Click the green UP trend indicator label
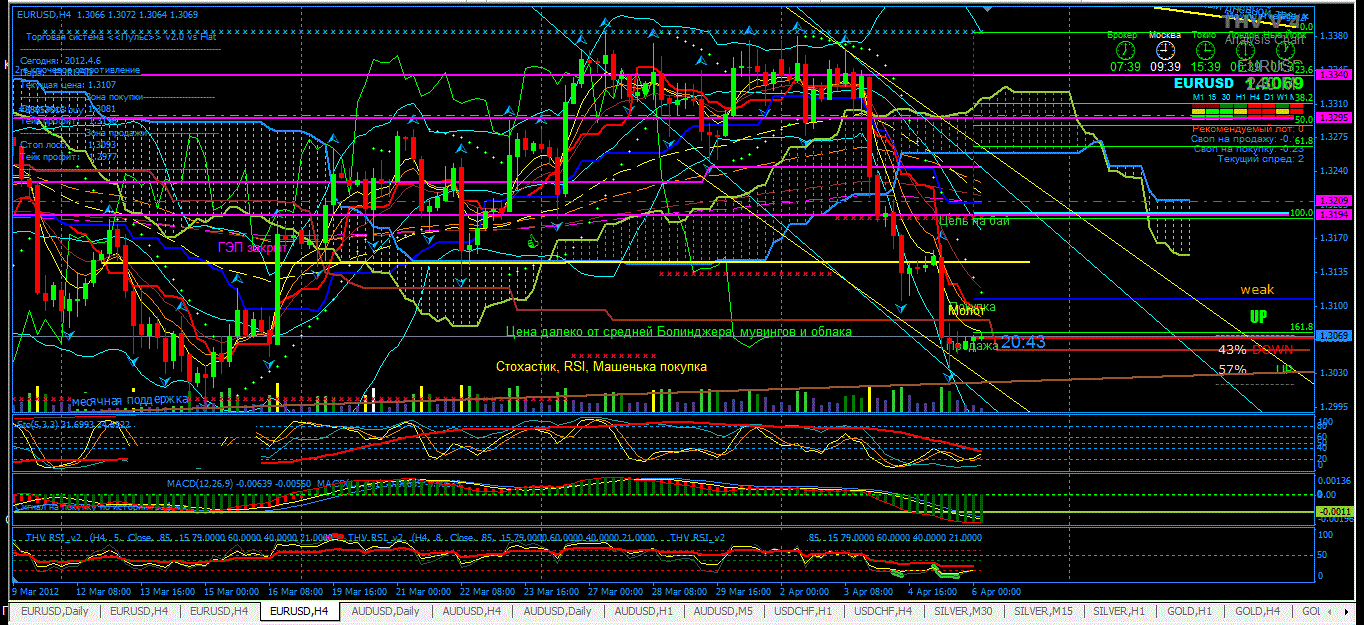Screen dimensions: 1364x625 [1259, 317]
